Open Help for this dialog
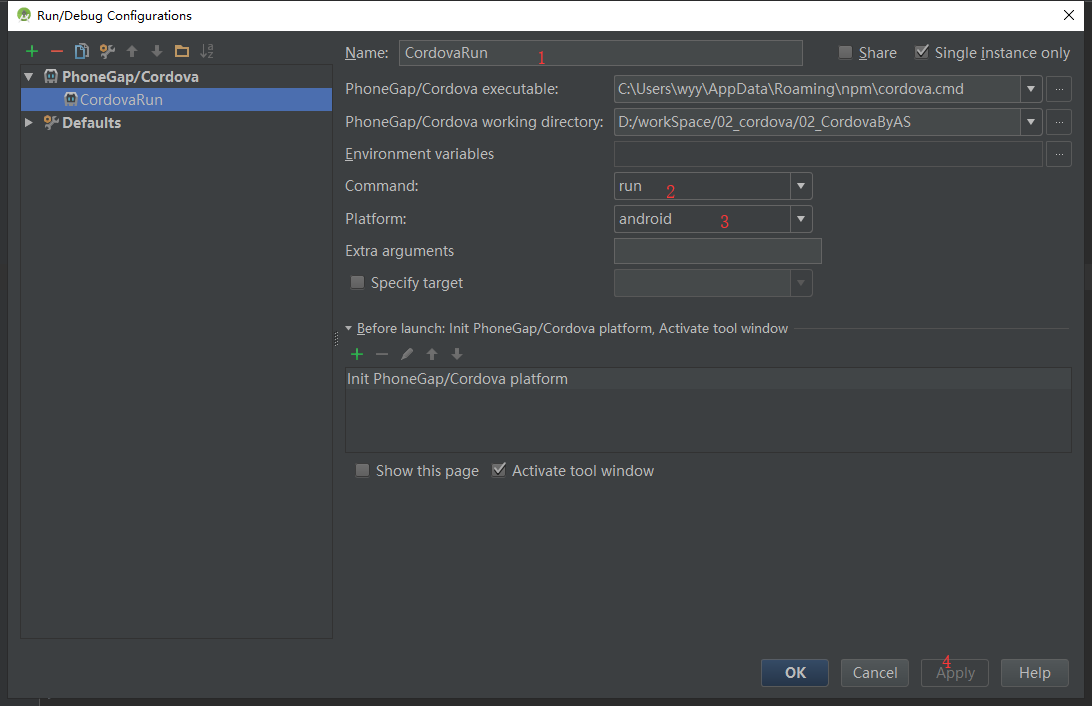The height and width of the screenshot is (706, 1092). click(1035, 673)
